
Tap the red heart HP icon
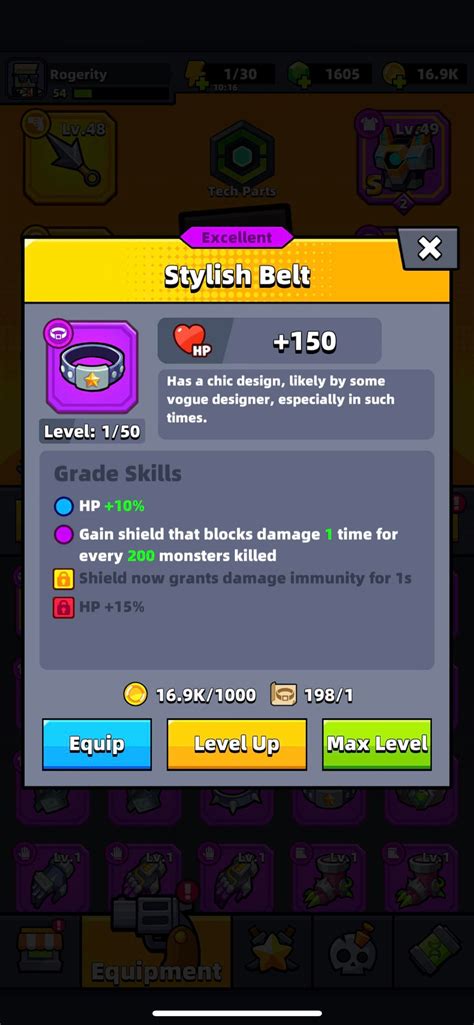(189, 339)
